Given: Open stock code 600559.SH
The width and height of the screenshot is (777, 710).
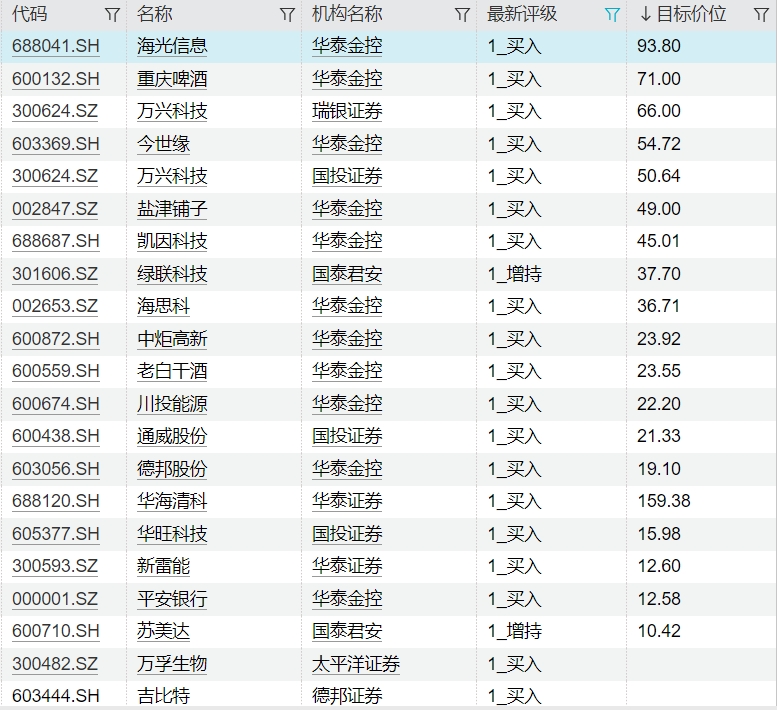Looking at the screenshot, I should click(56, 371).
